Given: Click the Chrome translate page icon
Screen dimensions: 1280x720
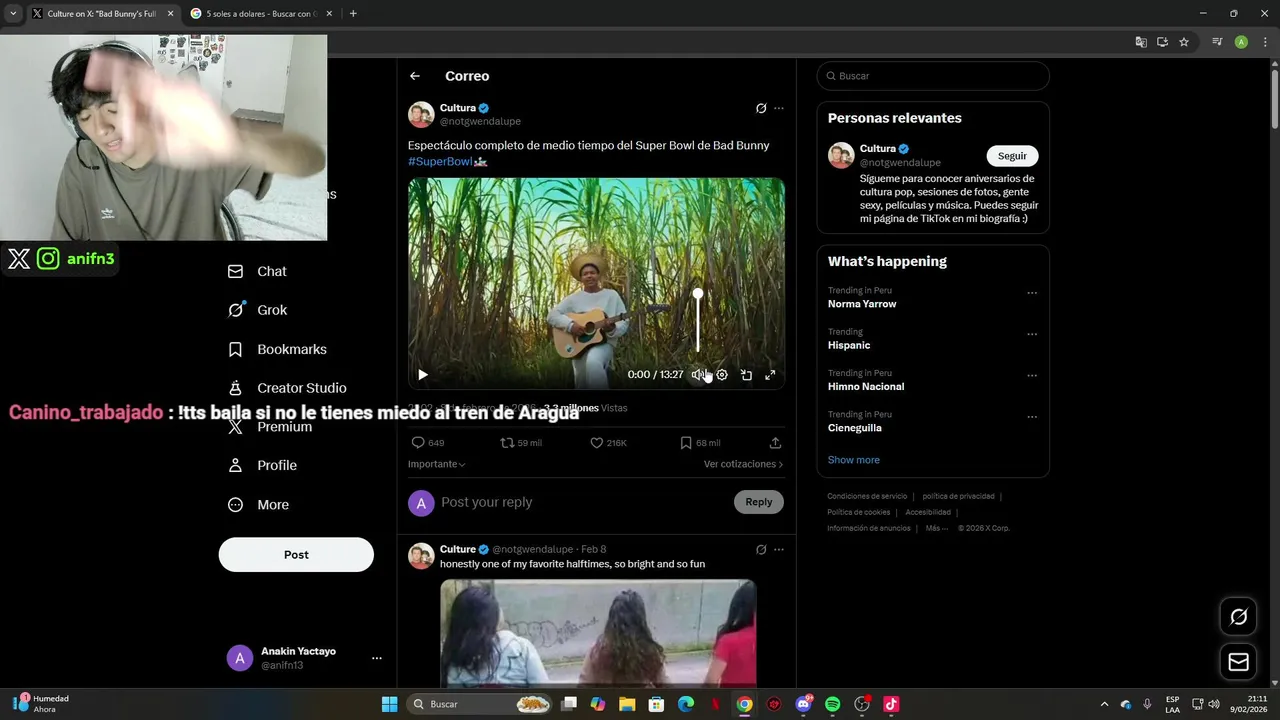Looking at the screenshot, I should (1141, 42).
